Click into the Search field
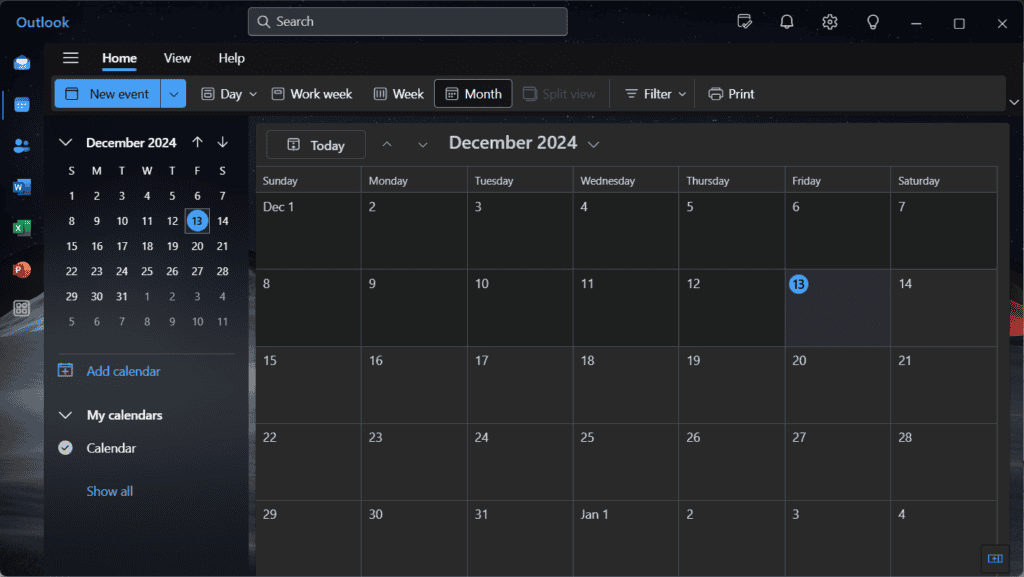The height and width of the screenshot is (577, 1024). click(408, 22)
